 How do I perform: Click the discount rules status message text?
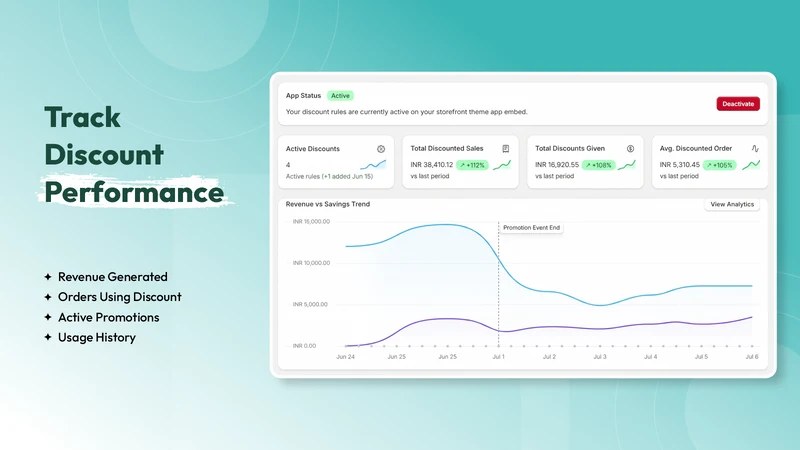407,112
